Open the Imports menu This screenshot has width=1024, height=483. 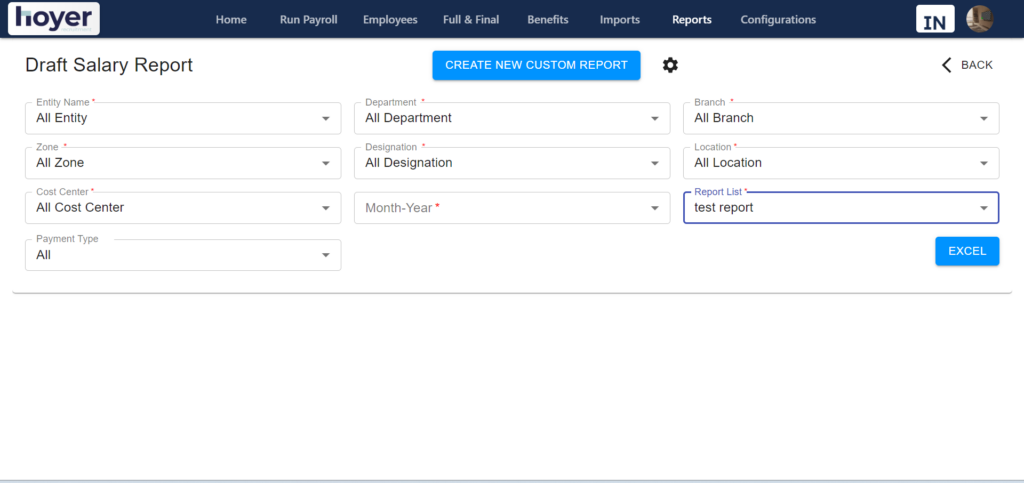620,20
